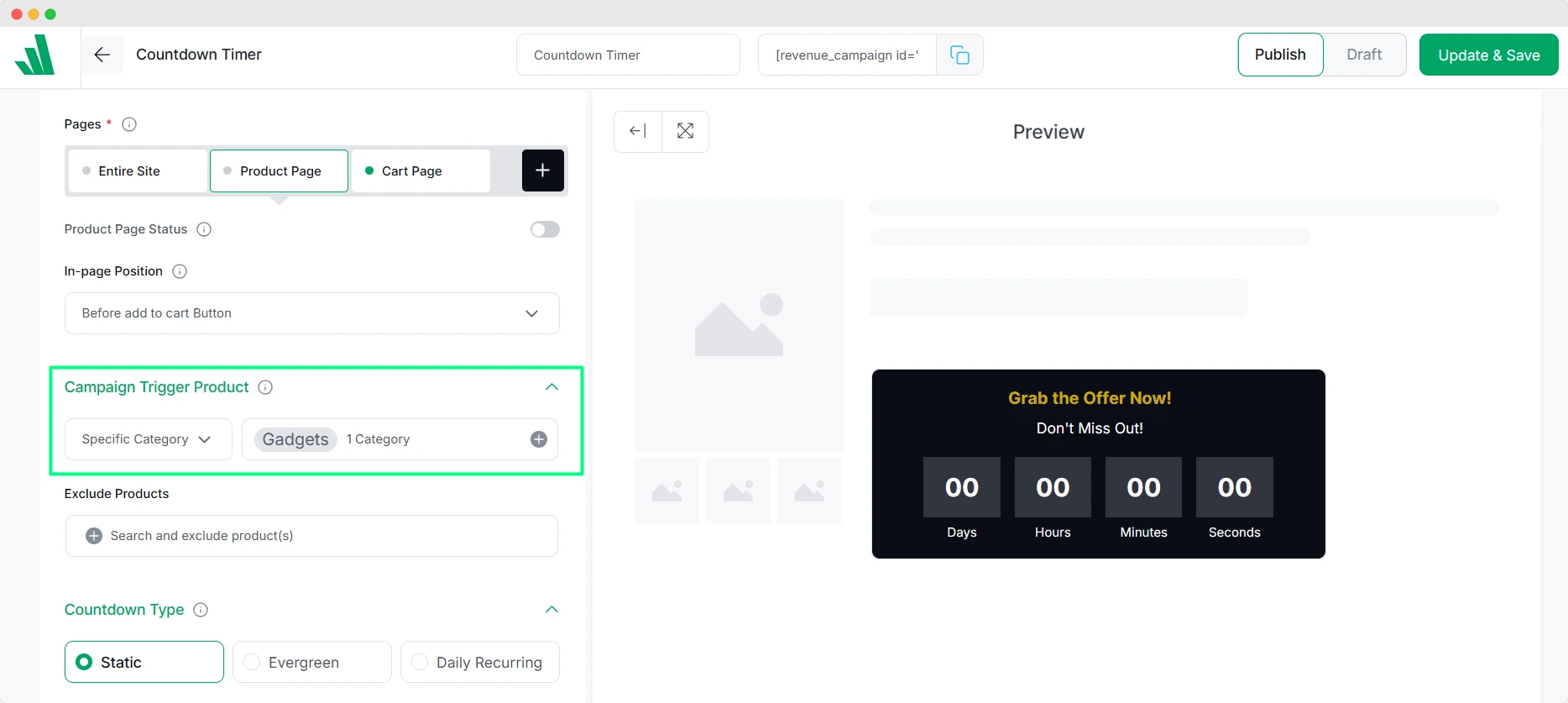Add a new page with plus button
The width and height of the screenshot is (1568, 703).
(543, 171)
